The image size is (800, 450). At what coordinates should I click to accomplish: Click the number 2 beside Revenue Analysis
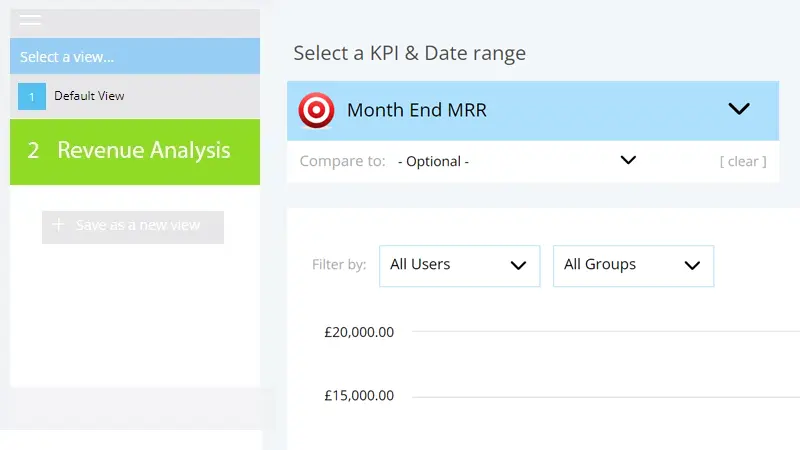pyautogui.click(x=34, y=151)
